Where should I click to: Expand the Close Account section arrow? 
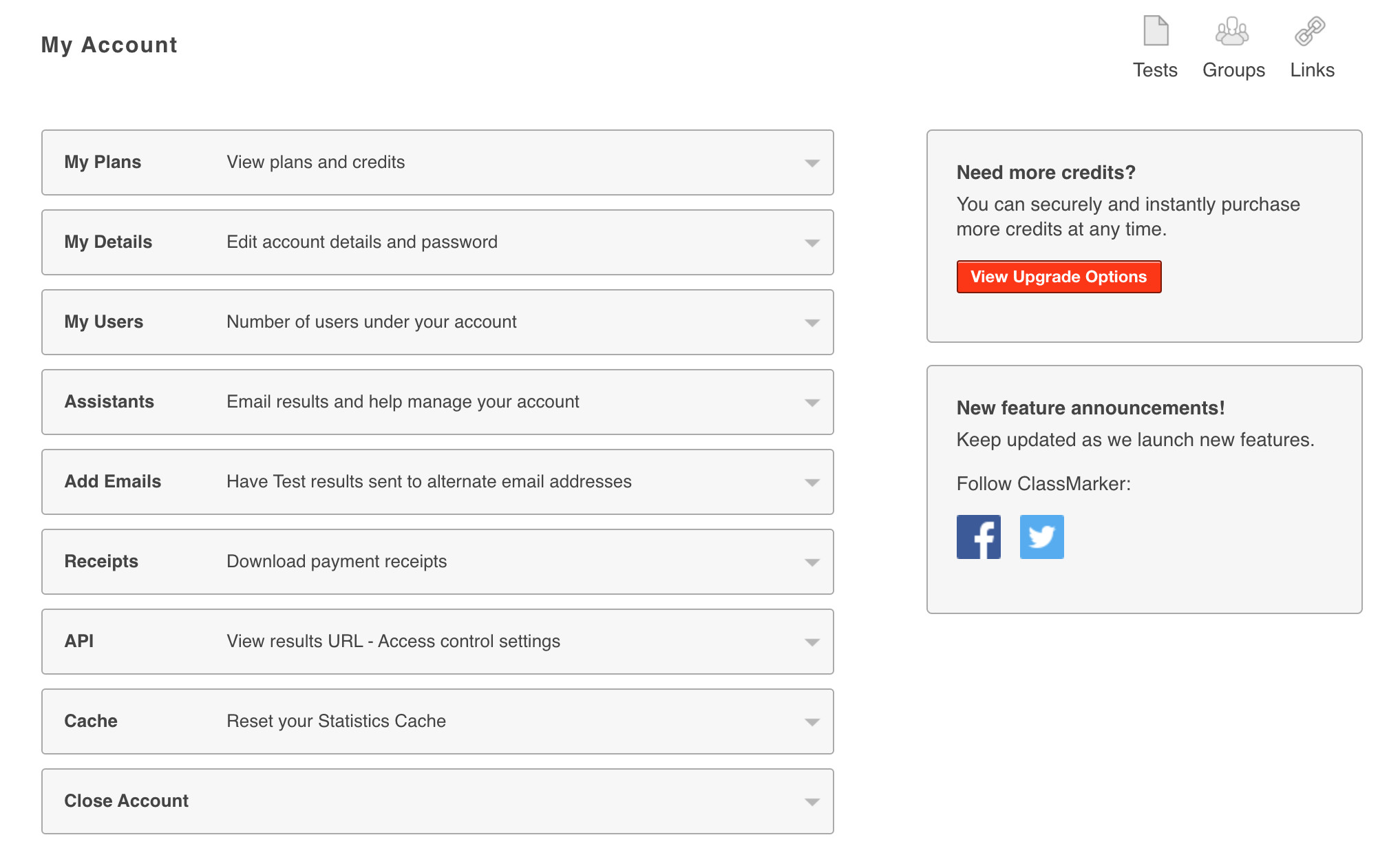pyautogui.click(x=812, y=802)
